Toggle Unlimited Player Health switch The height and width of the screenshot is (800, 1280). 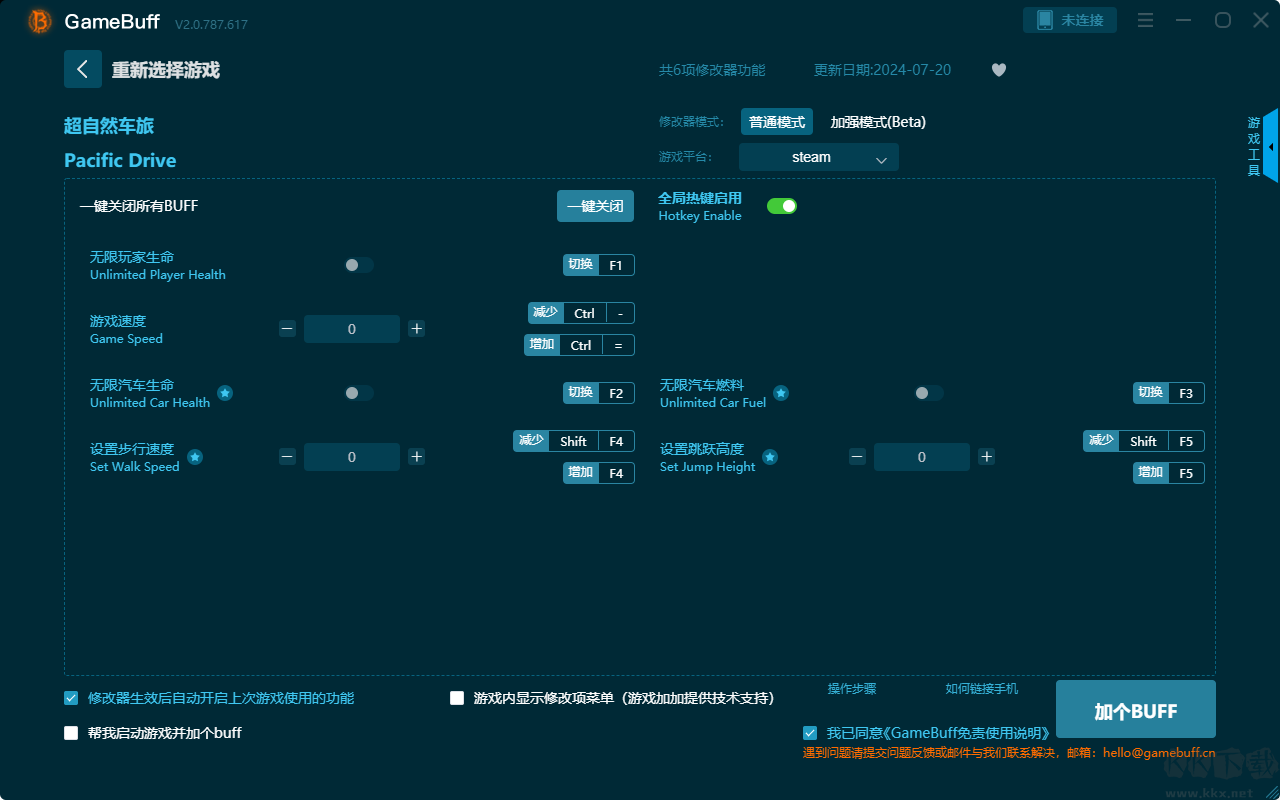tap(359, 265)
